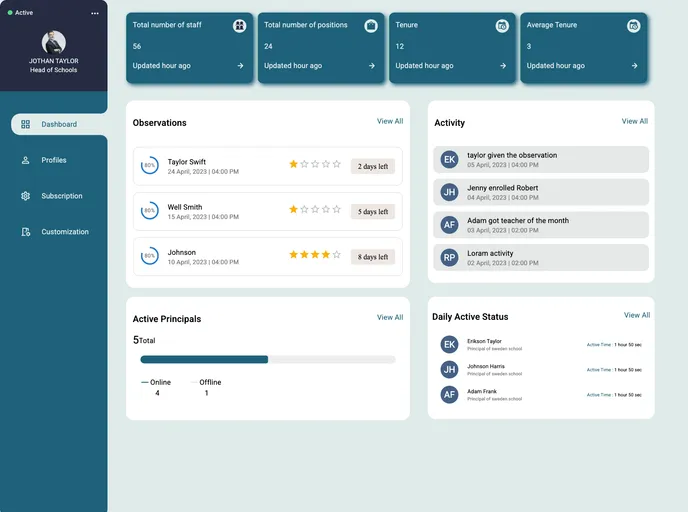Select Johnson's four-star rating
Screen dimensions: 688x512
[315, 255]
